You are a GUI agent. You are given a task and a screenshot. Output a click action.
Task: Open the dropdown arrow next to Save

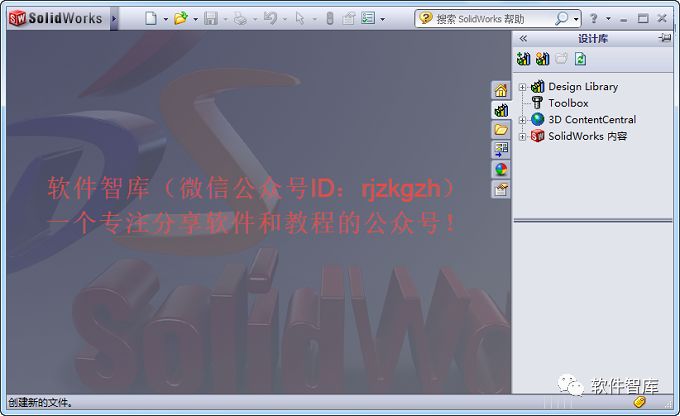pos(225,19)
